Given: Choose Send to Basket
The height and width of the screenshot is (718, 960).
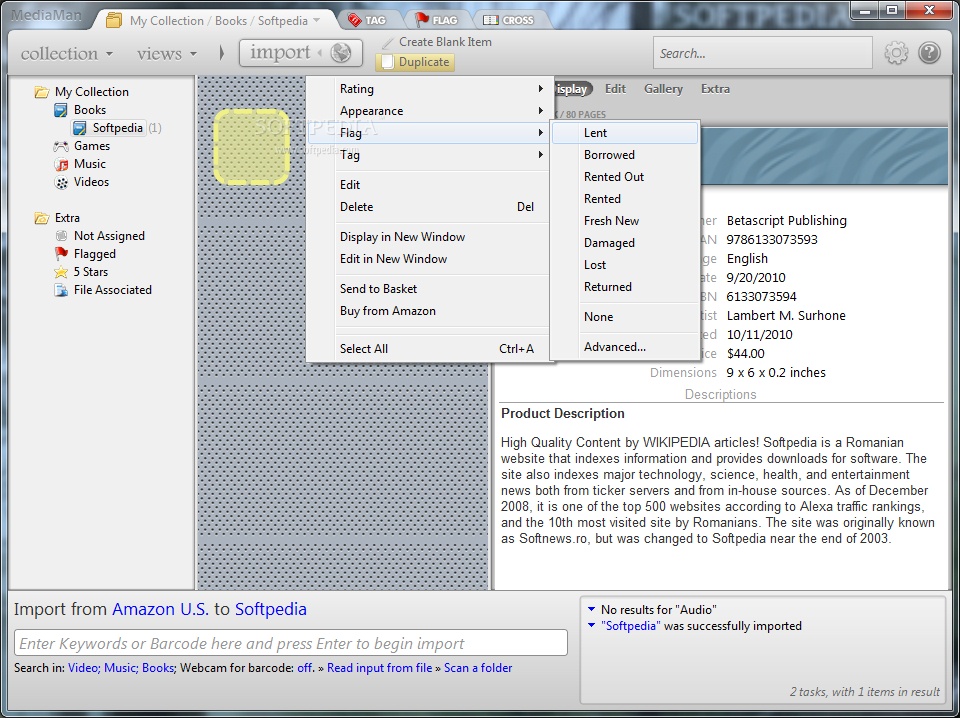Looking at the screenshot, I should pyautogui.click(x=430, y=289).
